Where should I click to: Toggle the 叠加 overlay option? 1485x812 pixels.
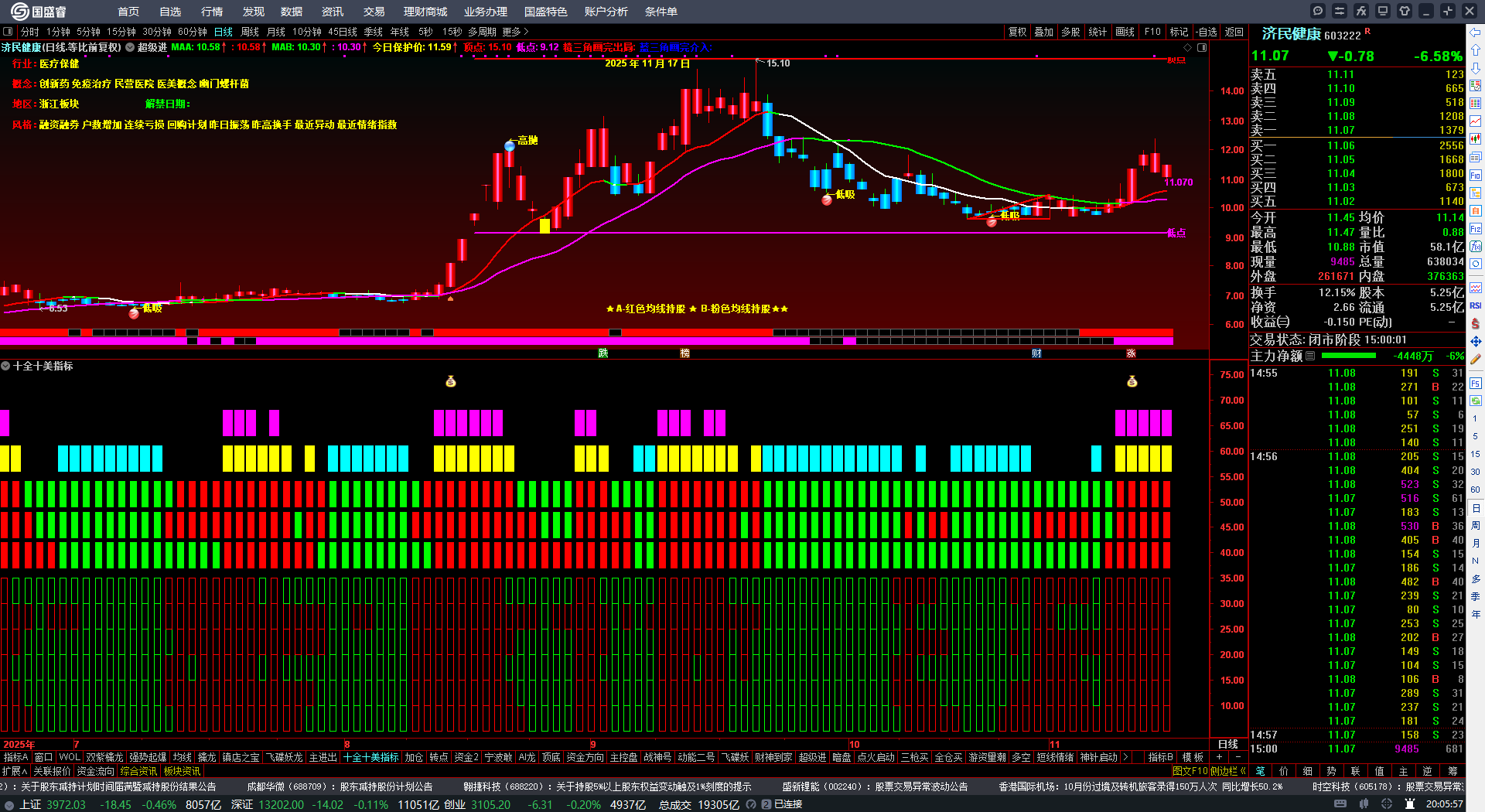[1044, 32]
